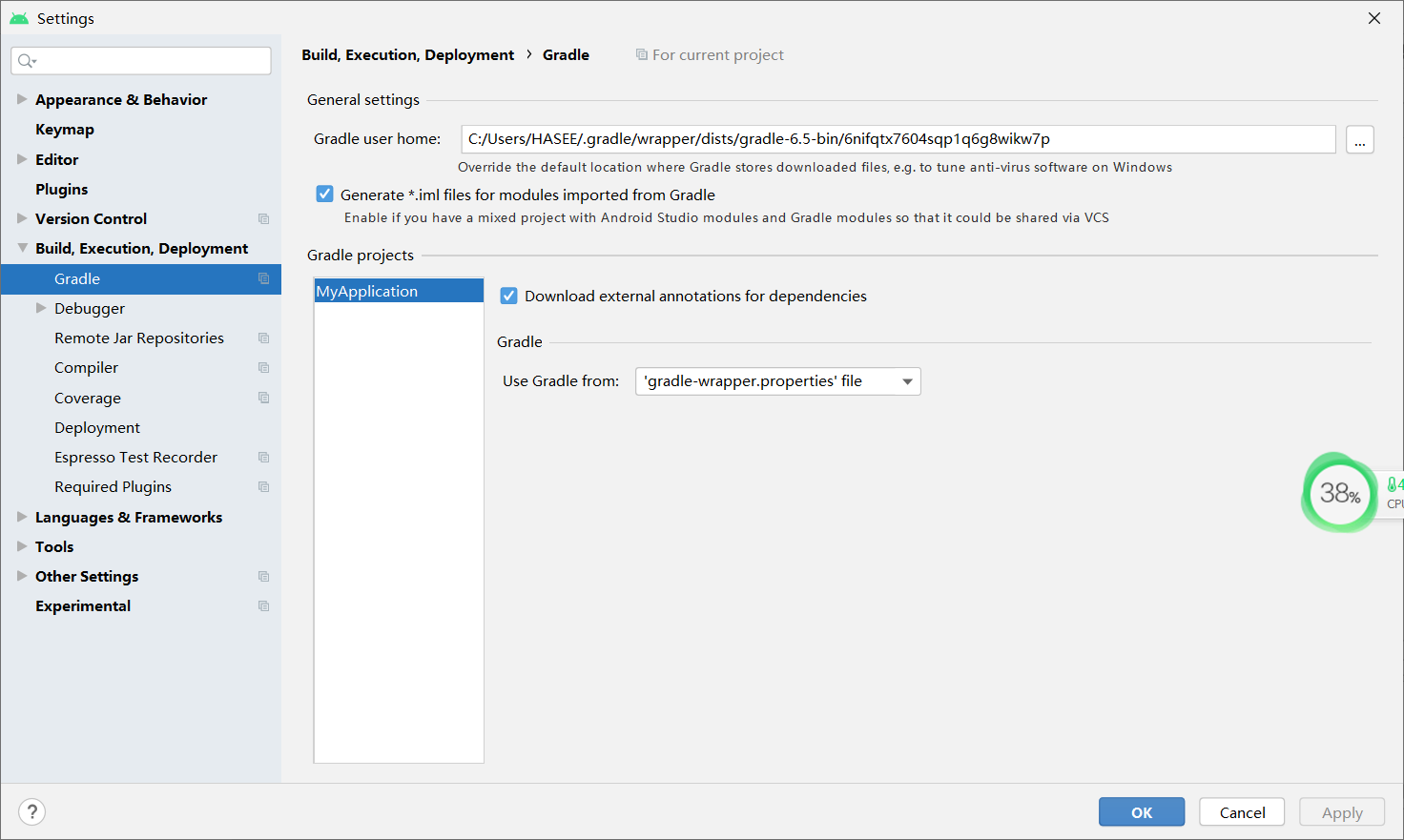This screenshot has height=840, width=1404.
Task: Click the per-project settings icon beside Gradle
Action: tap(263, 278)
